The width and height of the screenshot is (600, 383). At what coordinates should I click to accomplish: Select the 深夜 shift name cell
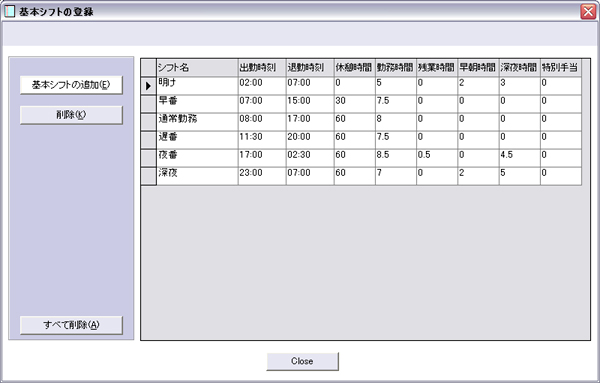[197, 176]
